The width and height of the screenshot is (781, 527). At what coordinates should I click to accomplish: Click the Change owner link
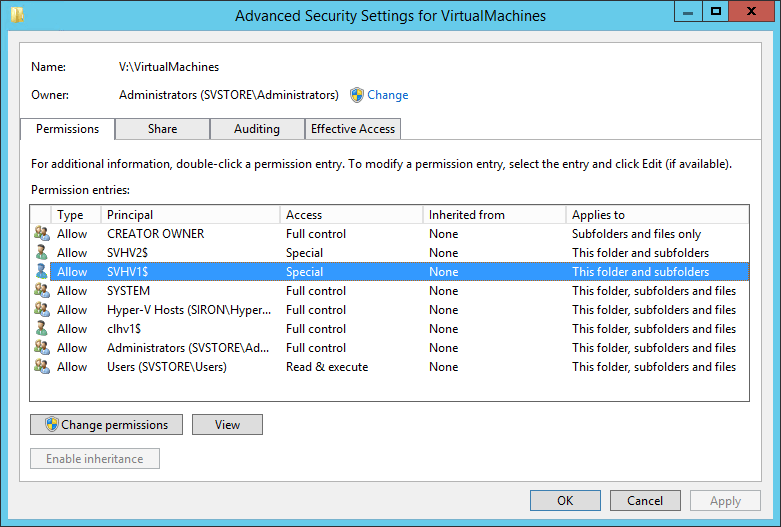388,95
